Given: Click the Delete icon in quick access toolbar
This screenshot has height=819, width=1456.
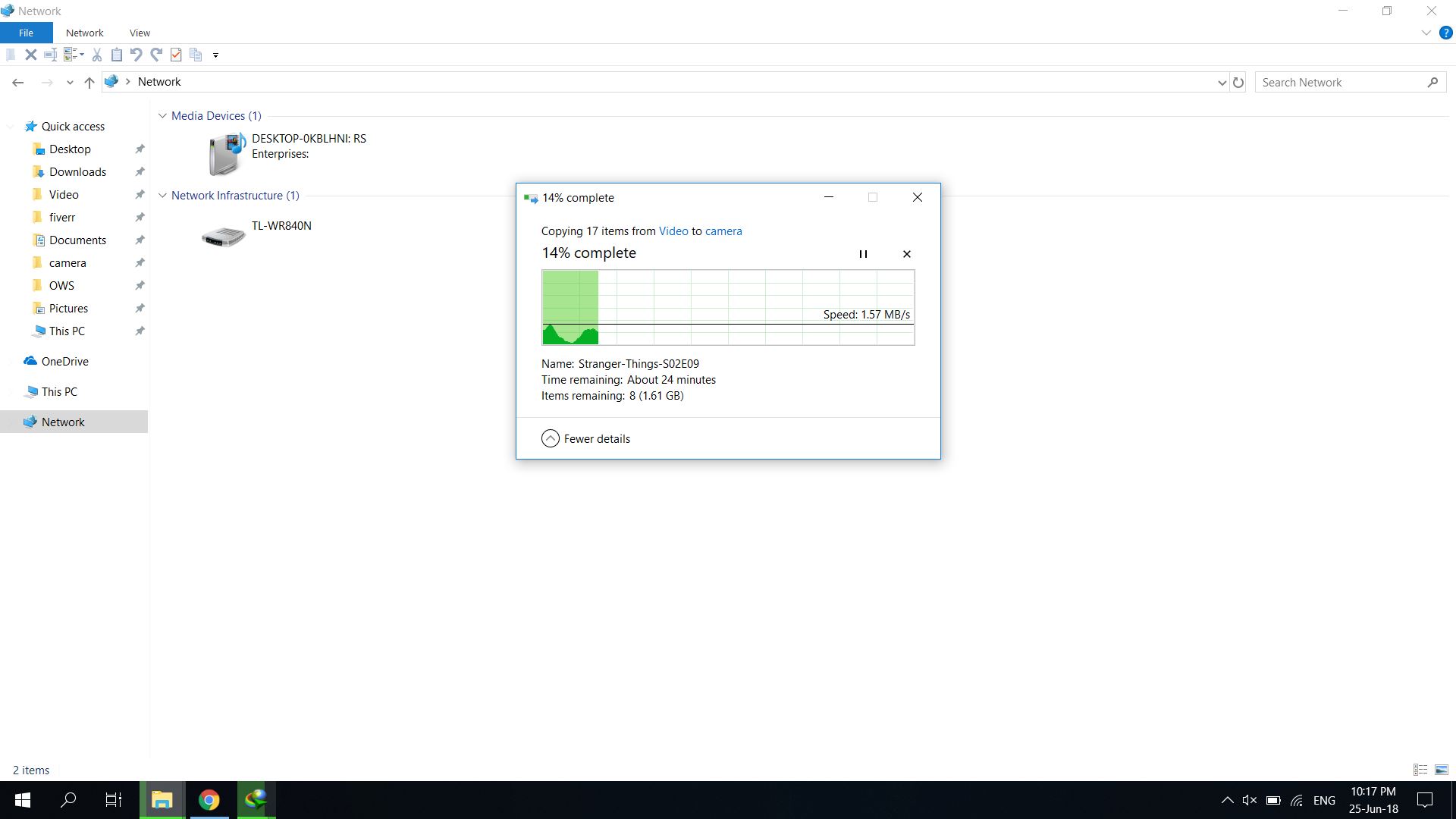Looking at the screenshot, I should pyautogui.click(x=31, y=55).
